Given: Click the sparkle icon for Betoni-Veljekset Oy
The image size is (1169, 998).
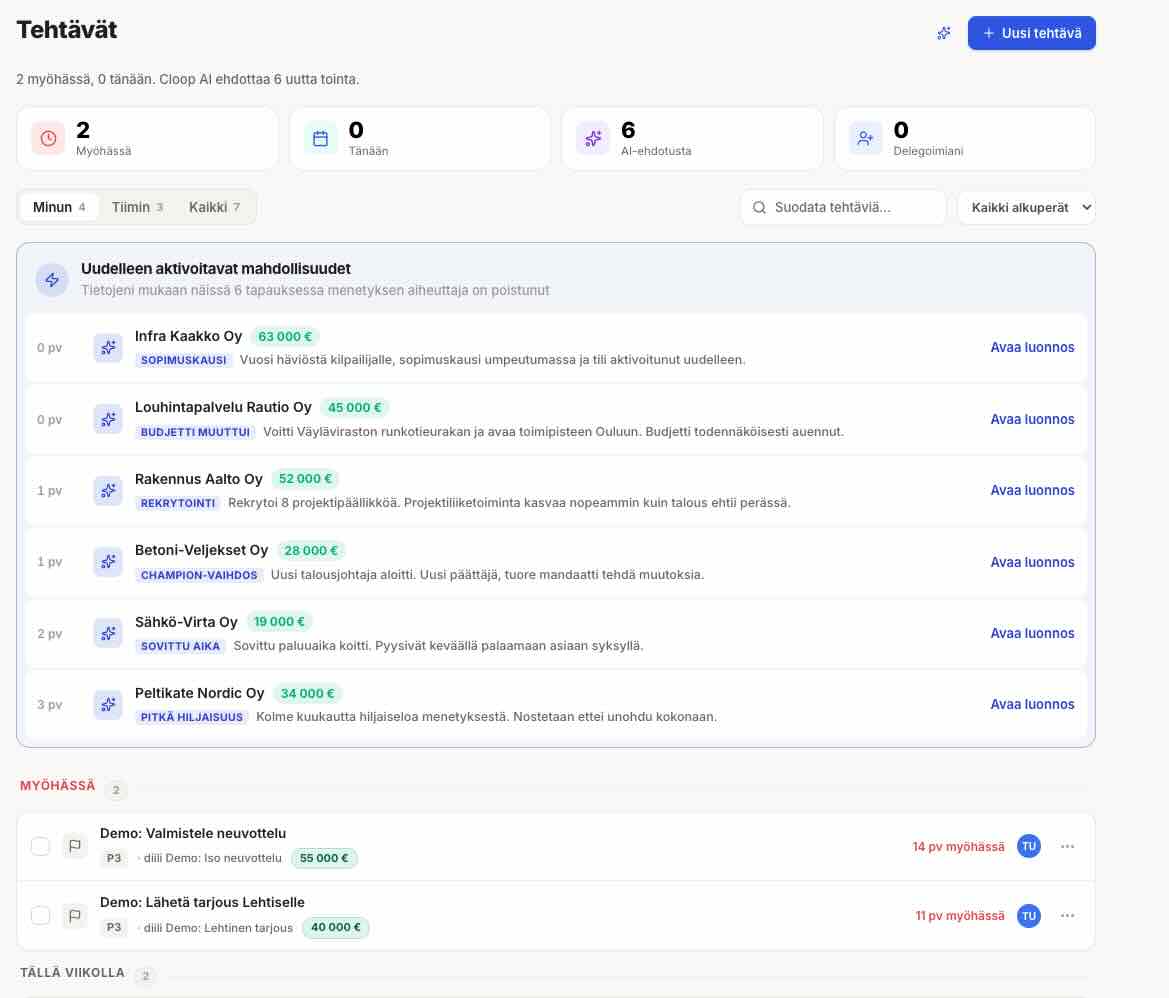Looking at the screenshot, I should [x=108, y=561].
